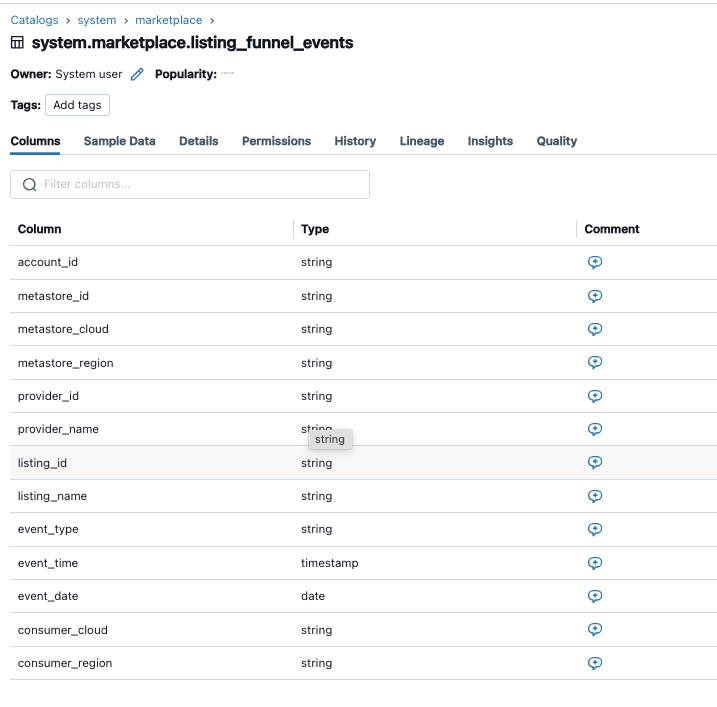
Task: Add comment for metastore_id column
Action: (594, 296)
